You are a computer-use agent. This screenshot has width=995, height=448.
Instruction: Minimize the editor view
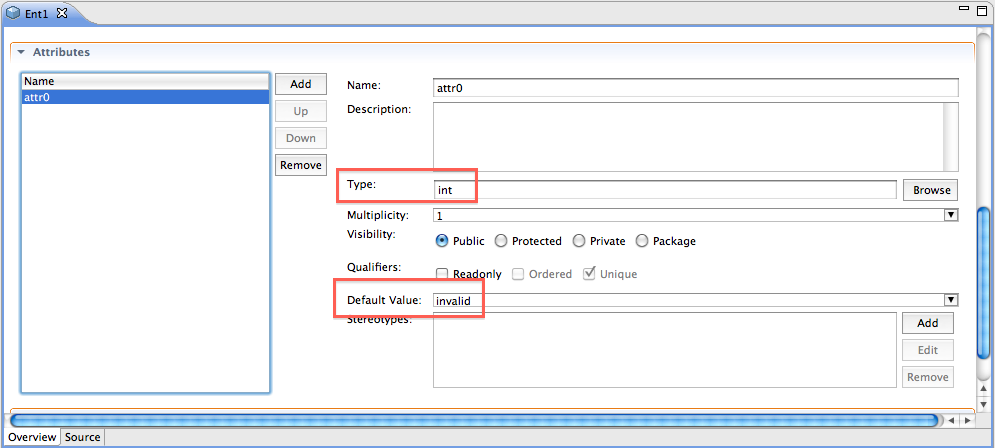click(965, 9)
